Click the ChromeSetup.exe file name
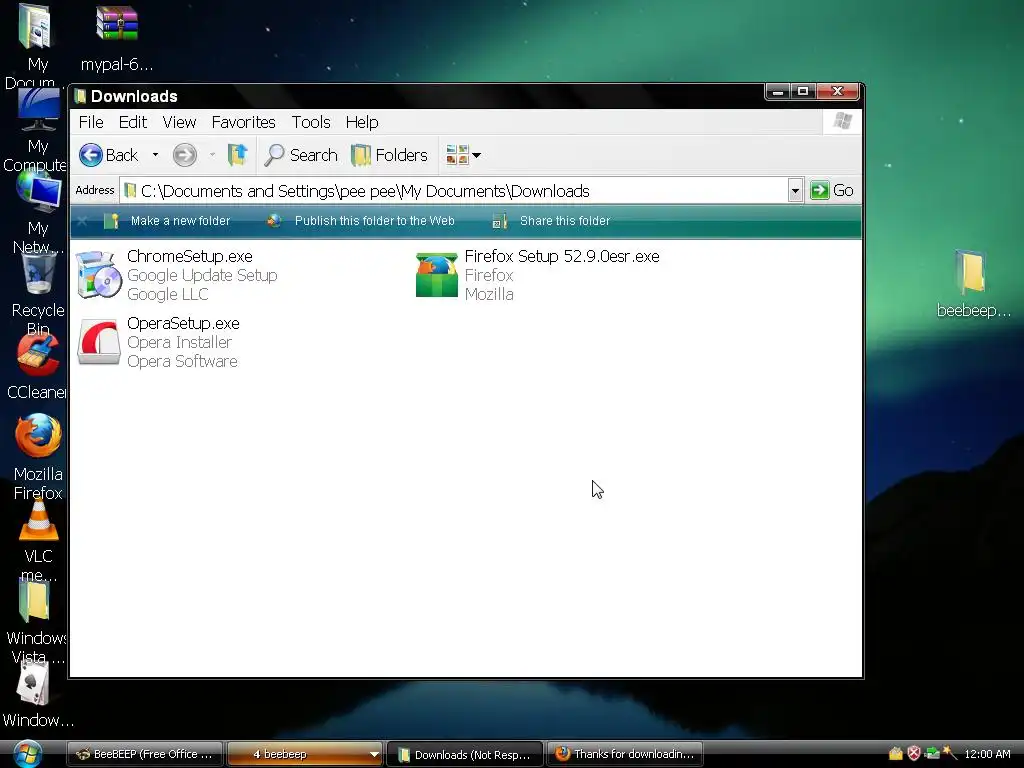Viewport: 1024px width, 768px height. pos(189,256)
